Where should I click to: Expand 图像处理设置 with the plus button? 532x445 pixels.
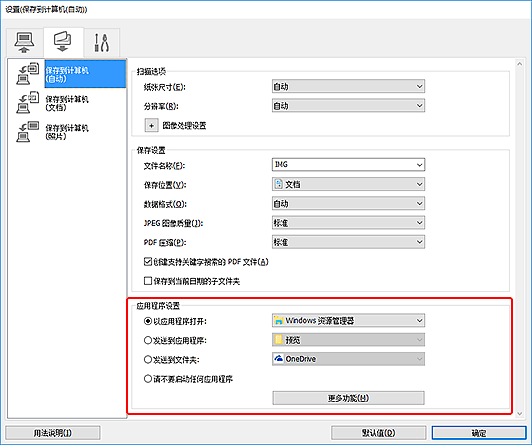pyautogui.click(x=151, y=125)
